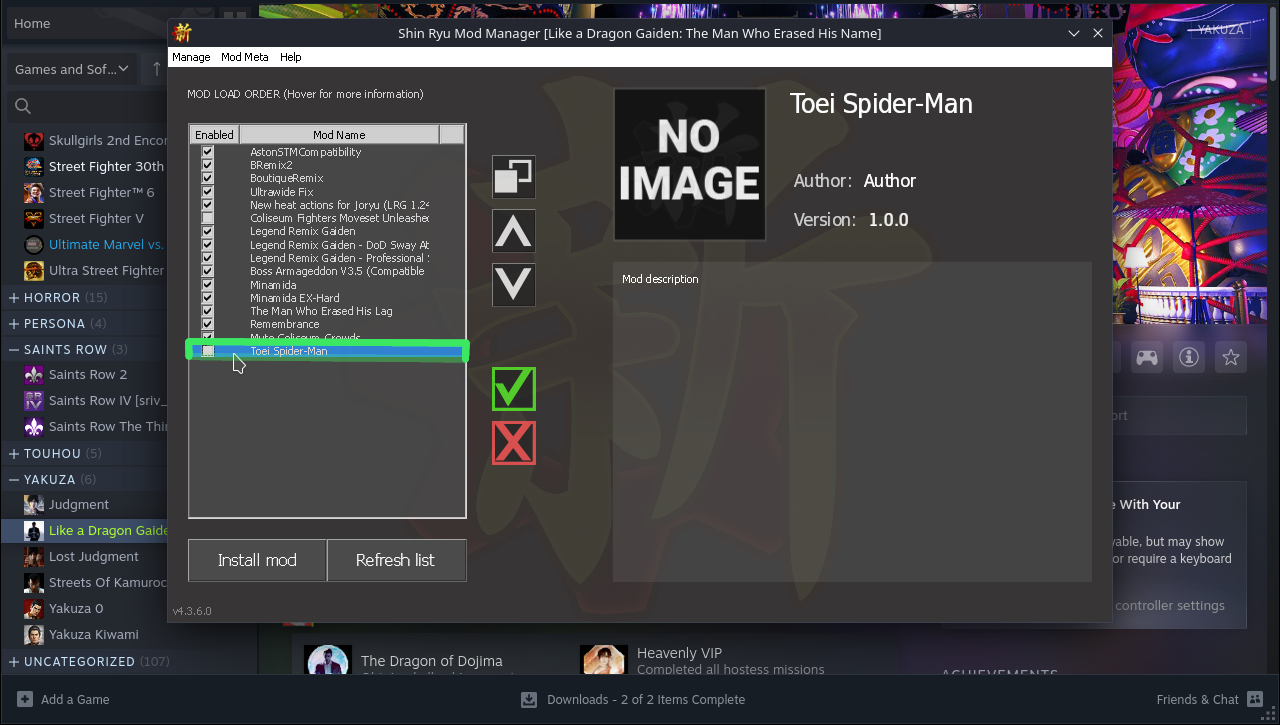Click the Street Fighter V game icon
1280x725 pixels.
[34, 218]
